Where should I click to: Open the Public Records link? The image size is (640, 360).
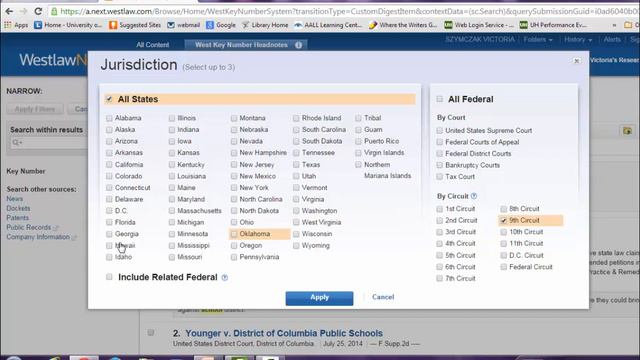(x=29, y=227)
